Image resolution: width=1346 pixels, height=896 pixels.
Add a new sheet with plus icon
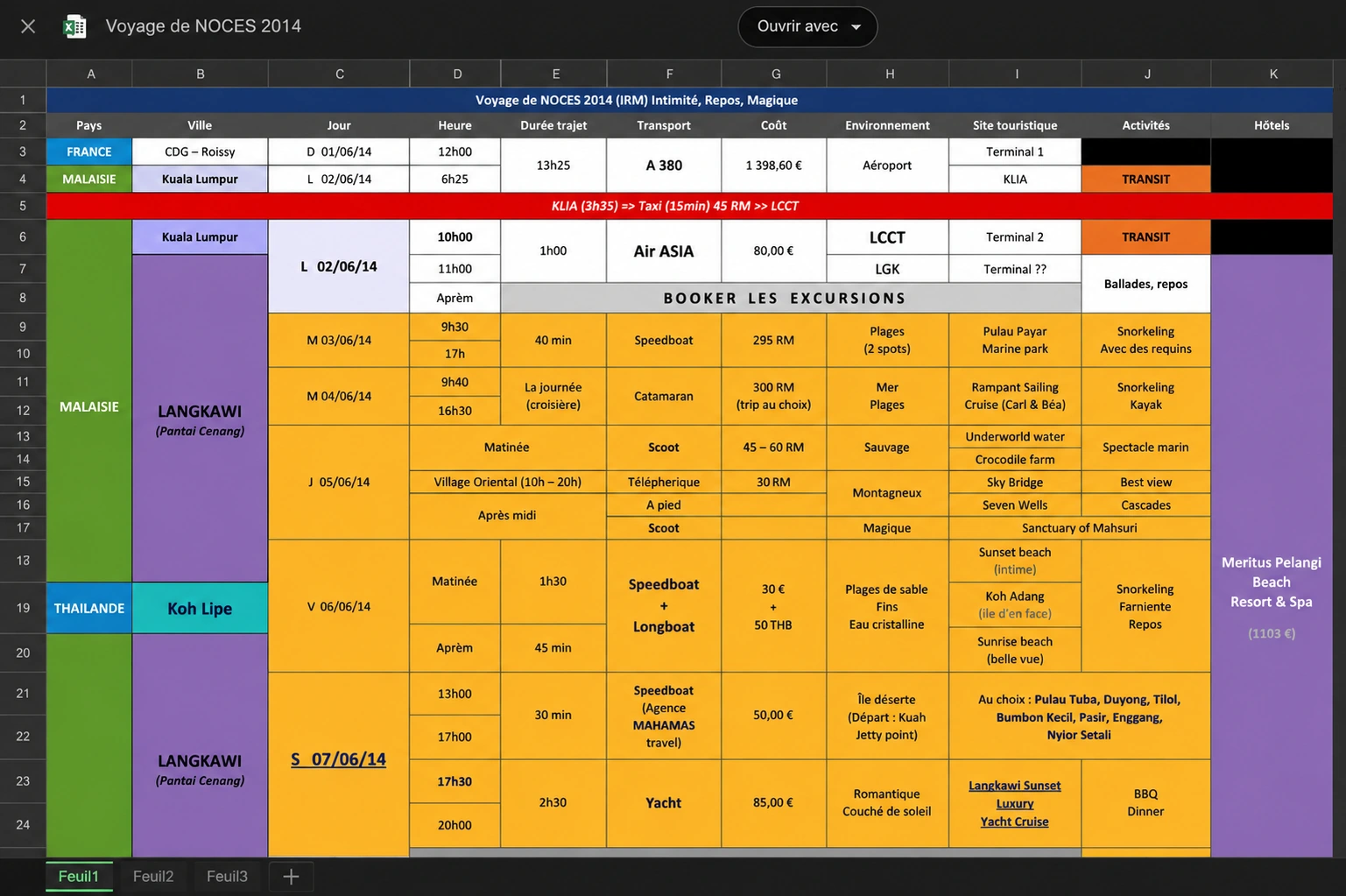[291, 877]
